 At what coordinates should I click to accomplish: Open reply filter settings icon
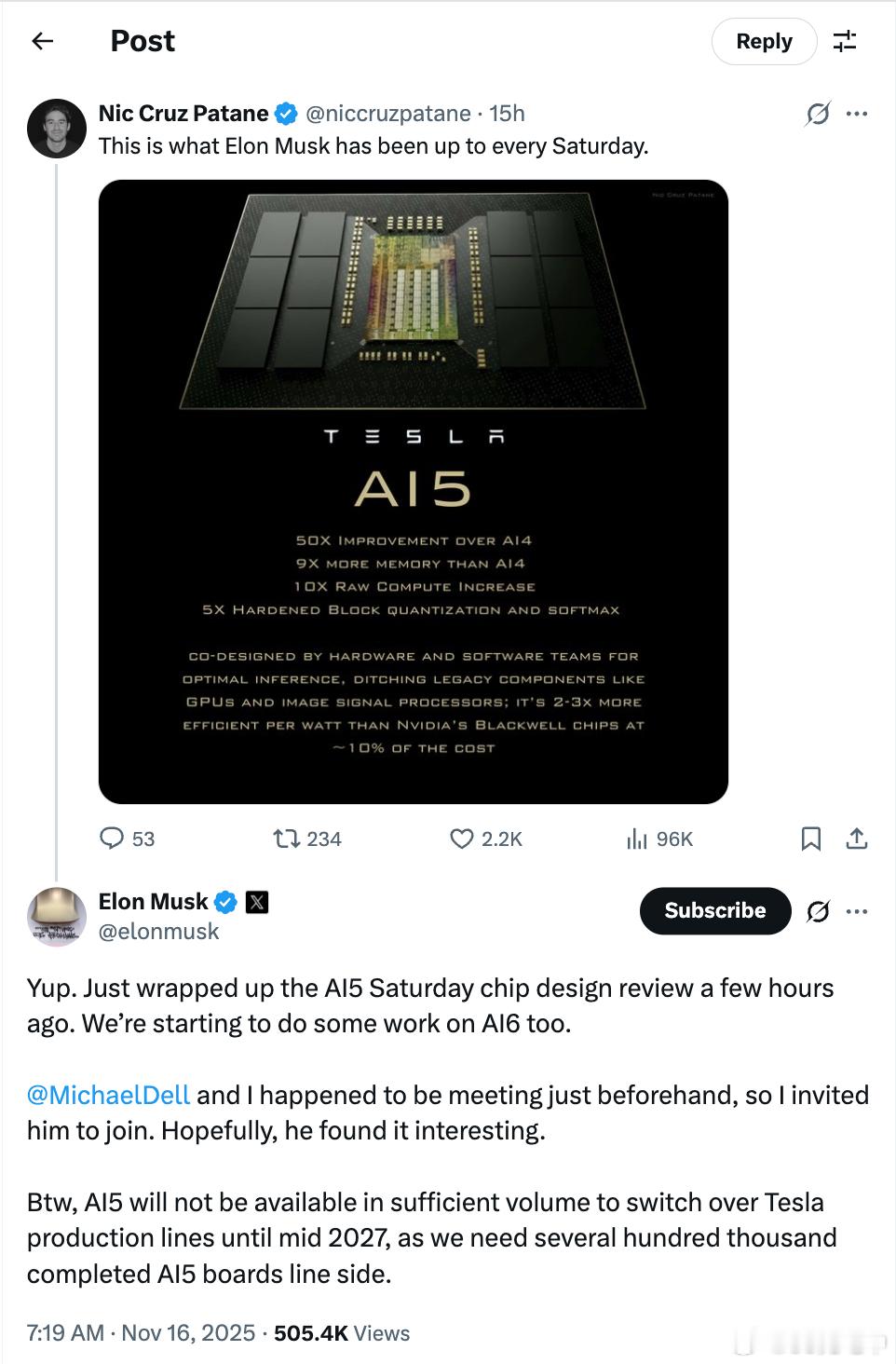[x=845, y=41]
